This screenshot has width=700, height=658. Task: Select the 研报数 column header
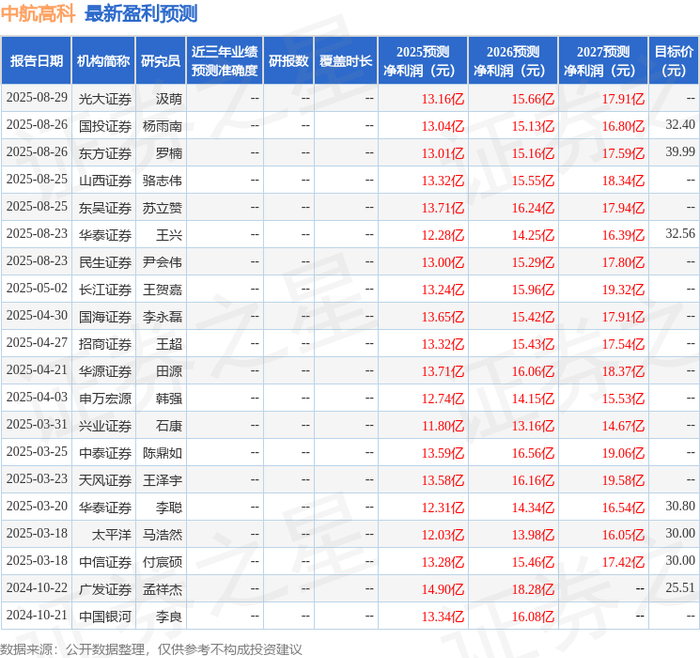click(x=288, y=61)
